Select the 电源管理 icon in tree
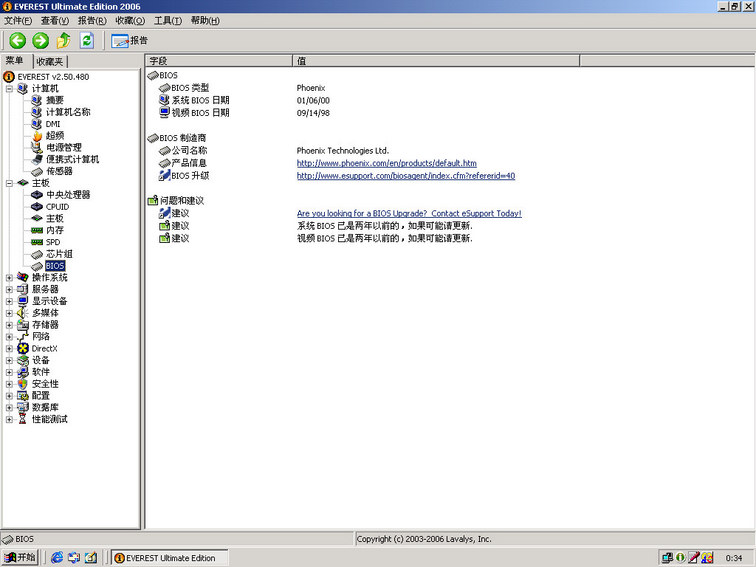The image size is (756, 567). click(37, 148)
